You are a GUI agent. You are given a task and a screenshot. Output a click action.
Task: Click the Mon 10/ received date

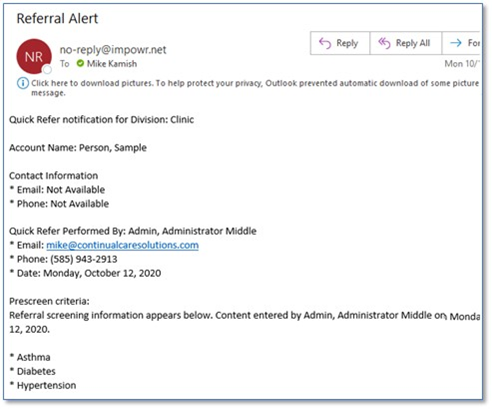[462, 64]
